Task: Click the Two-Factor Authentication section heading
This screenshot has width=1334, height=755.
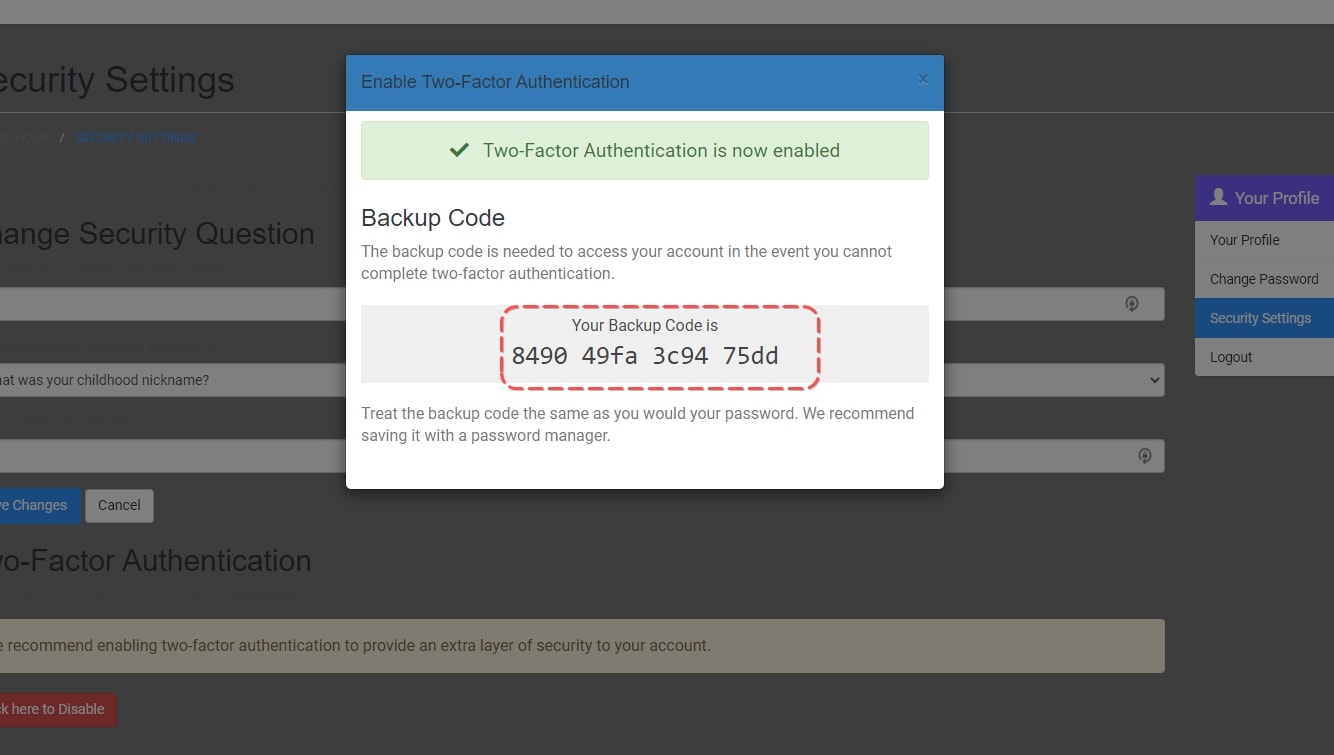Action: click(155, 560)
